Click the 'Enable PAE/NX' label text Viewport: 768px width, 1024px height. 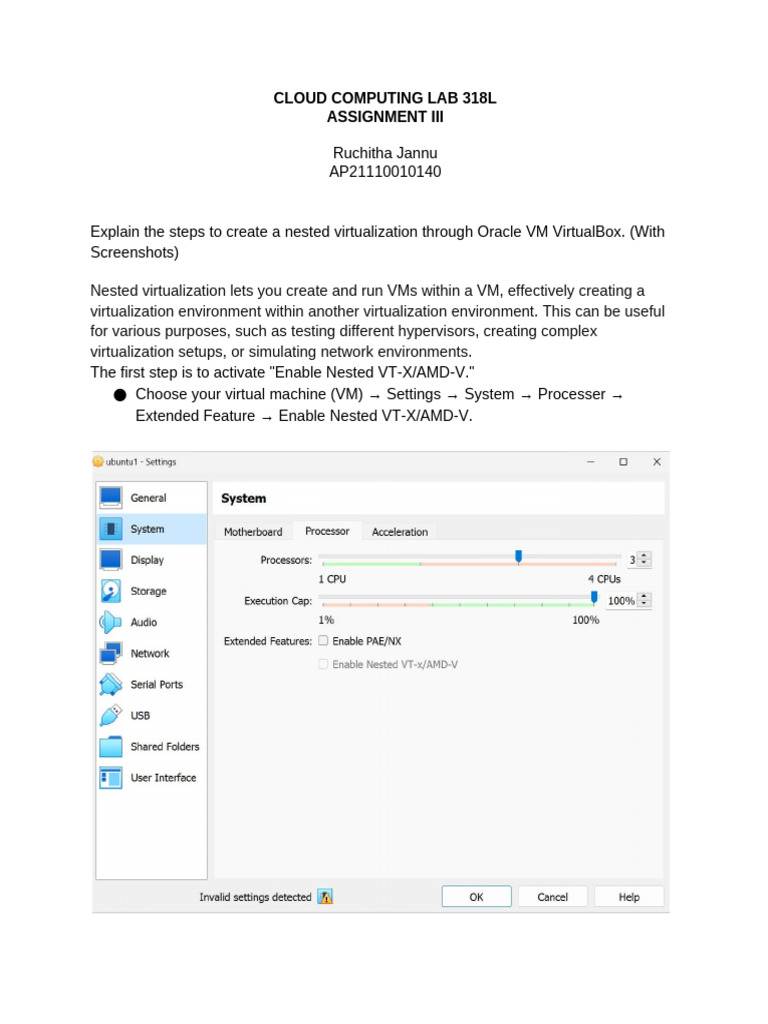click(x=367, y=641)
